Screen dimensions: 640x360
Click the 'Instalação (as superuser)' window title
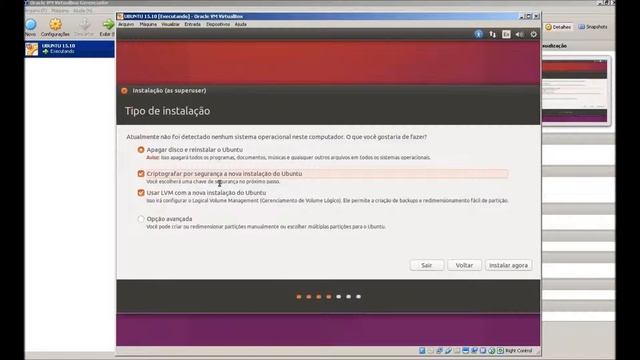(169, 91)
